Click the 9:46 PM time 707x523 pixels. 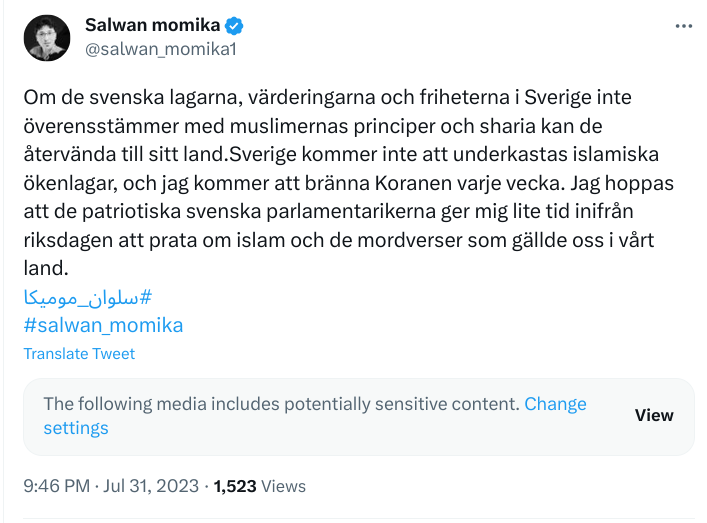tap(58, 486)
